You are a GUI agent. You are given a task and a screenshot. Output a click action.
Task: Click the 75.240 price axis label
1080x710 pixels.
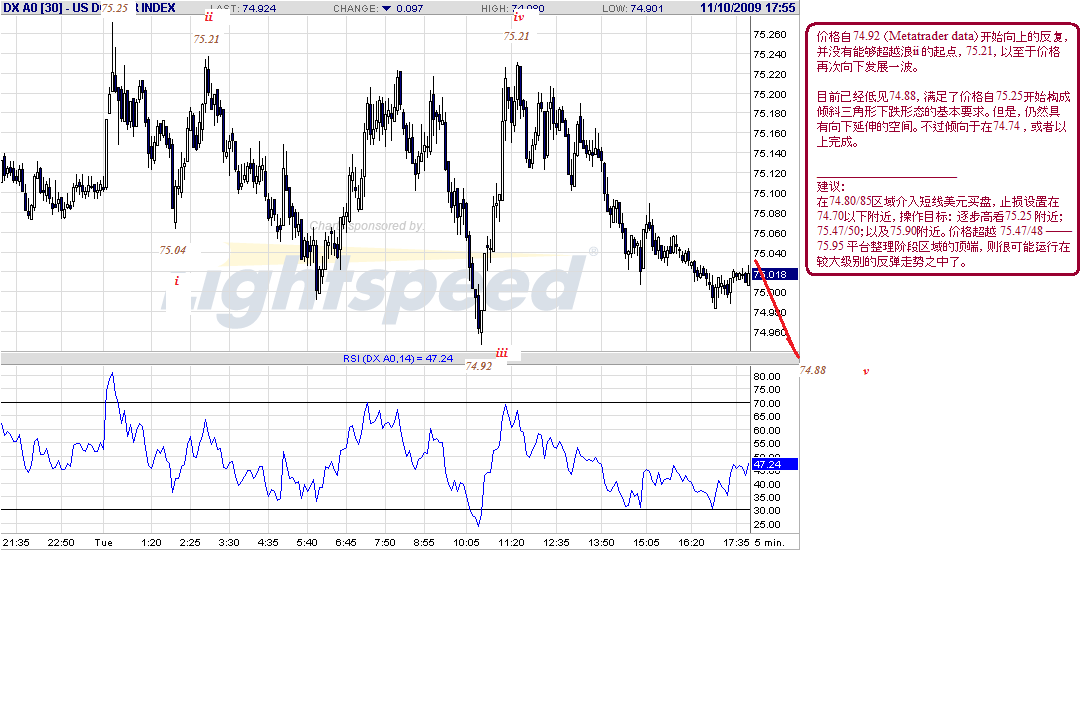click(770, 54)
